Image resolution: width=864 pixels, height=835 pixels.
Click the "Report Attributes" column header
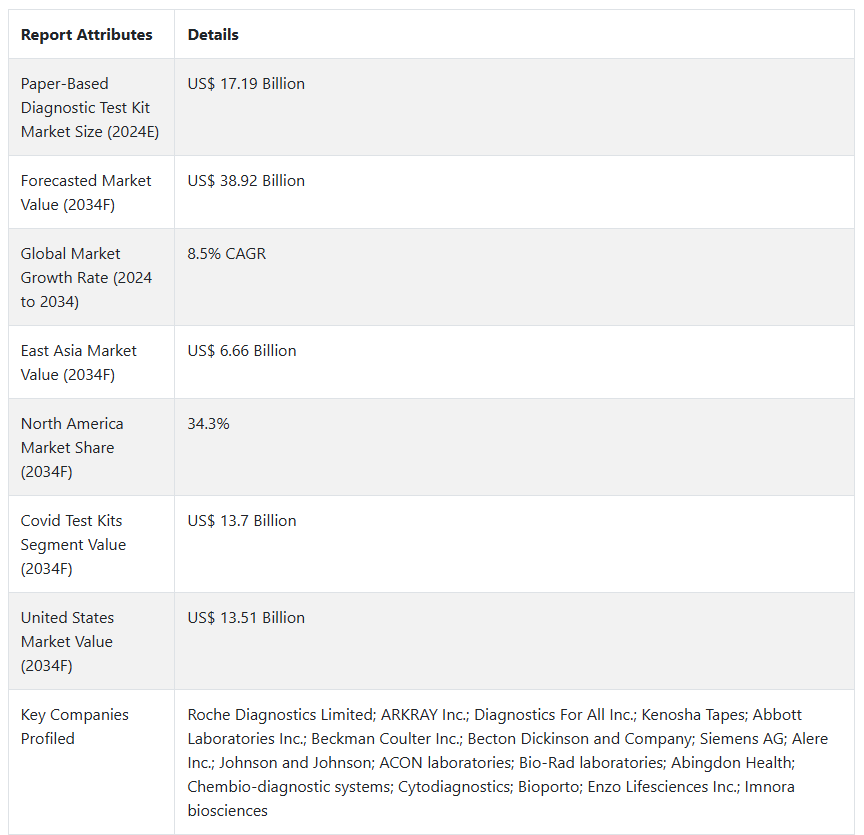coord(87,35)
